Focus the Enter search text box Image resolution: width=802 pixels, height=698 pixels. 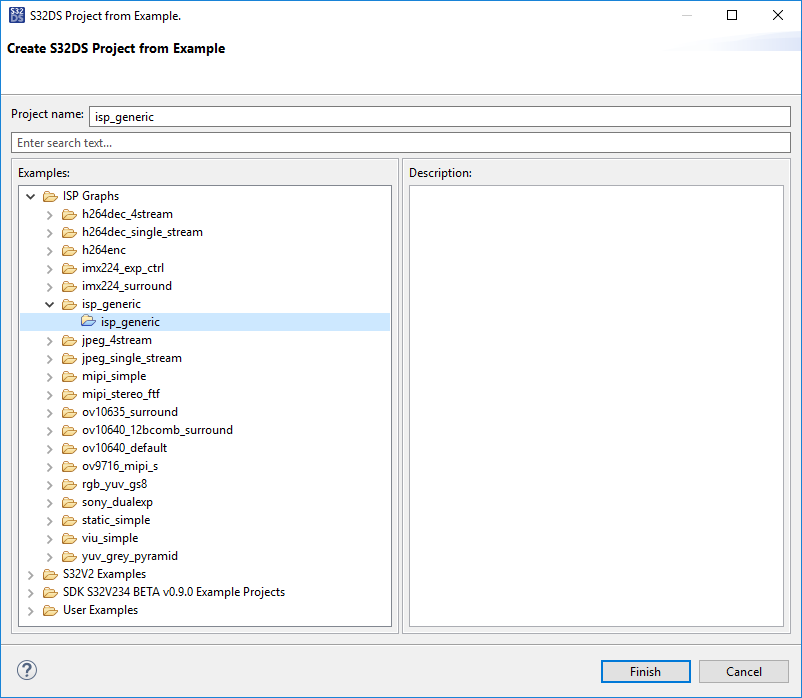400,143
